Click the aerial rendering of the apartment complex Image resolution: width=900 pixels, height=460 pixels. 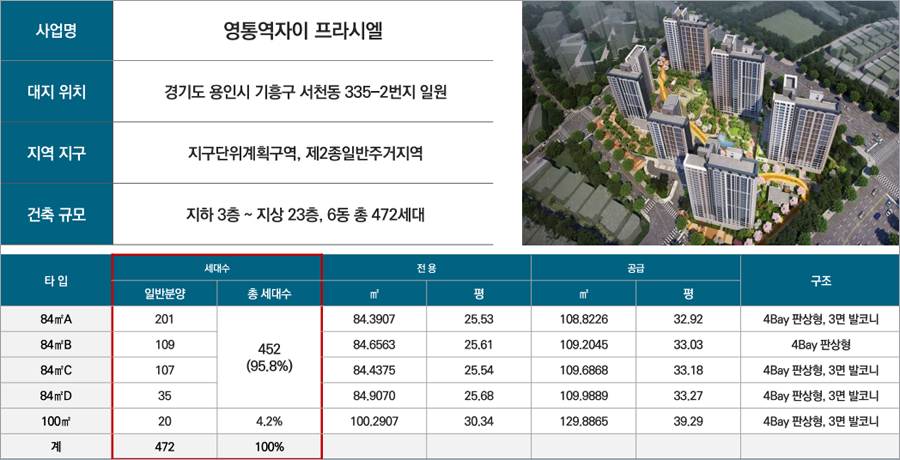tap(711, 122)
